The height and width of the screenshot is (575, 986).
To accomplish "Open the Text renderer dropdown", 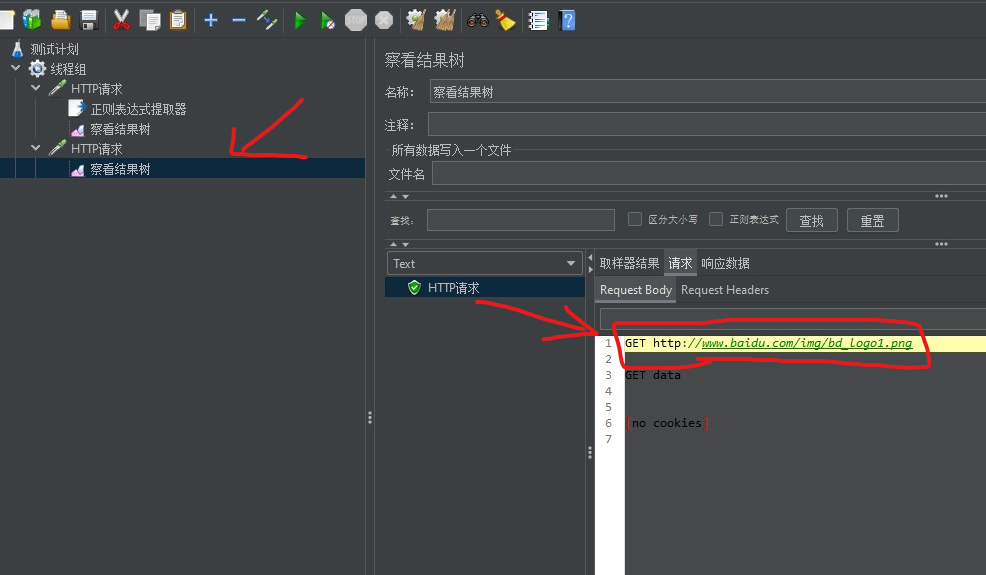I will point(485,264).
